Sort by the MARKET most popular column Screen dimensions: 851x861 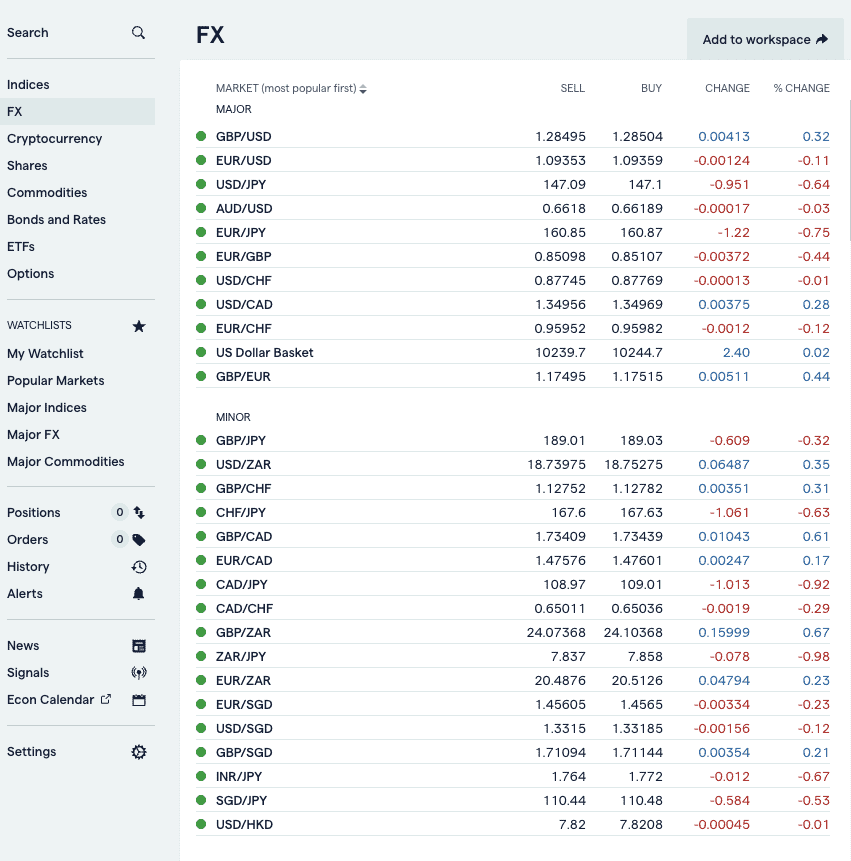291,88
